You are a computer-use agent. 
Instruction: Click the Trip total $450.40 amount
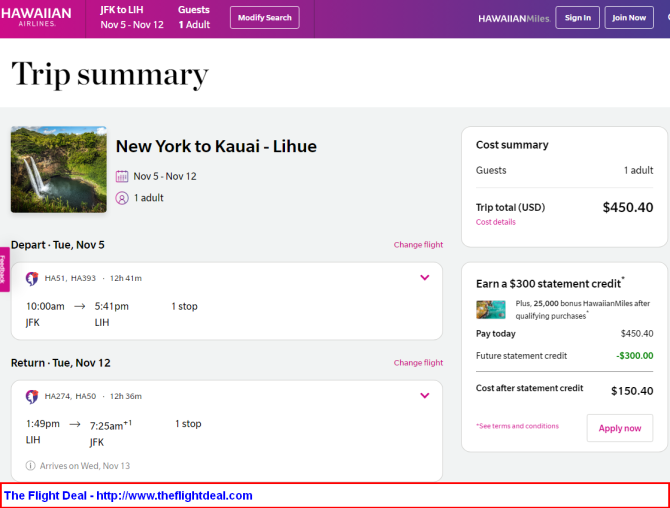[x=628, y=208]
